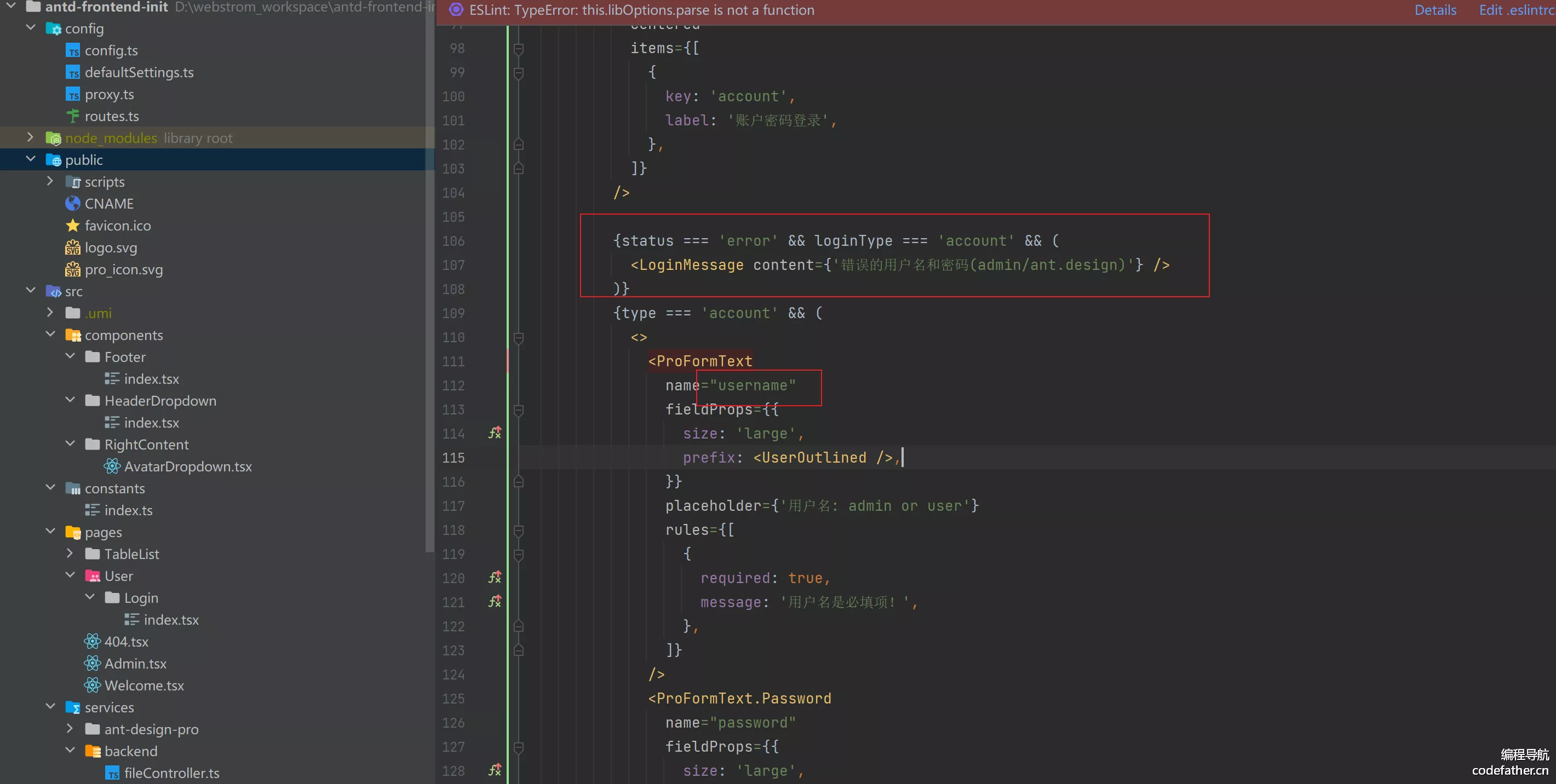Expand the .umi folder
This screenshot has height=784, width=1556.
click(50, 313)
